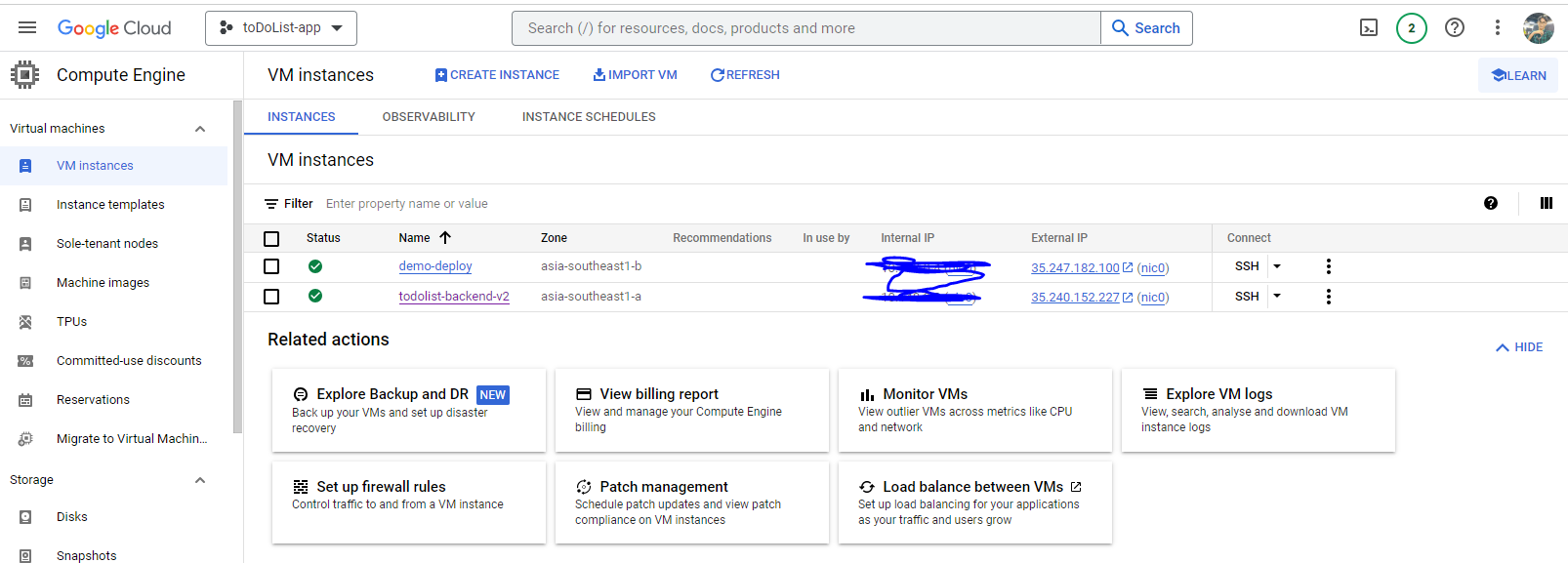
Task: Click the Sole-tenant nodes sidebar icon
Action: tap(25, 244)
